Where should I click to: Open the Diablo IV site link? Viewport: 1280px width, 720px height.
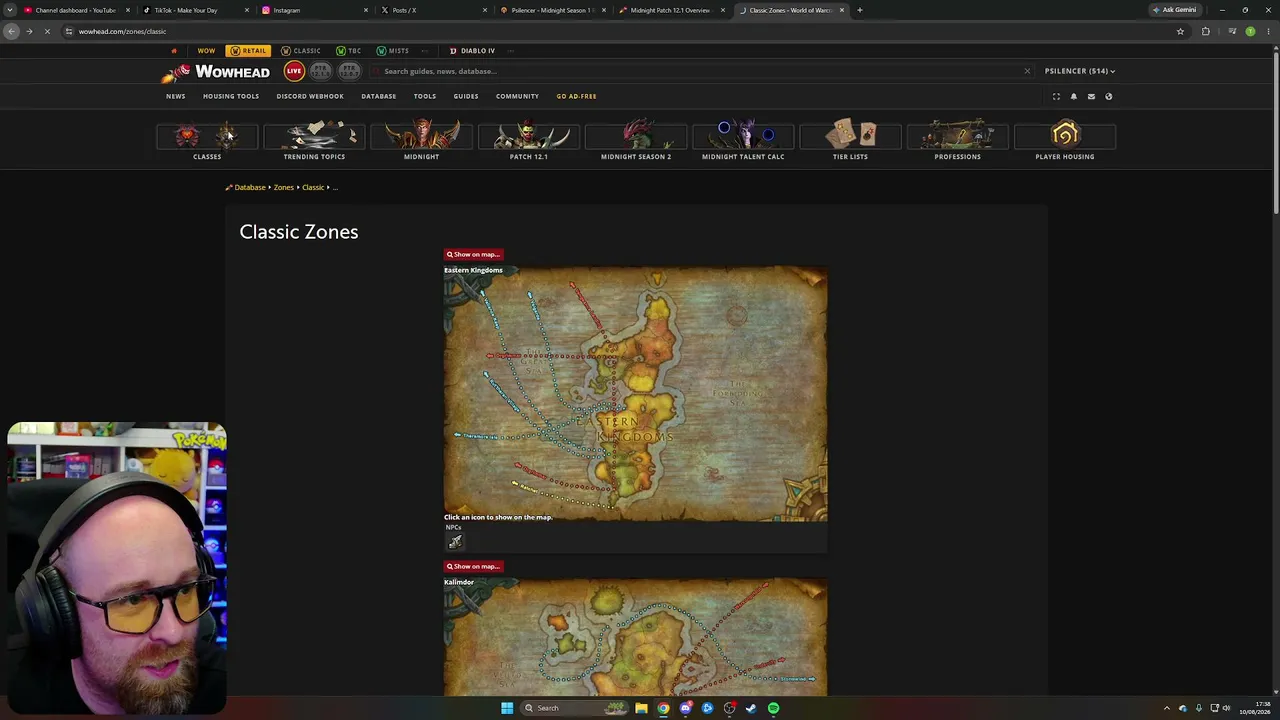[x=472, y=51]
